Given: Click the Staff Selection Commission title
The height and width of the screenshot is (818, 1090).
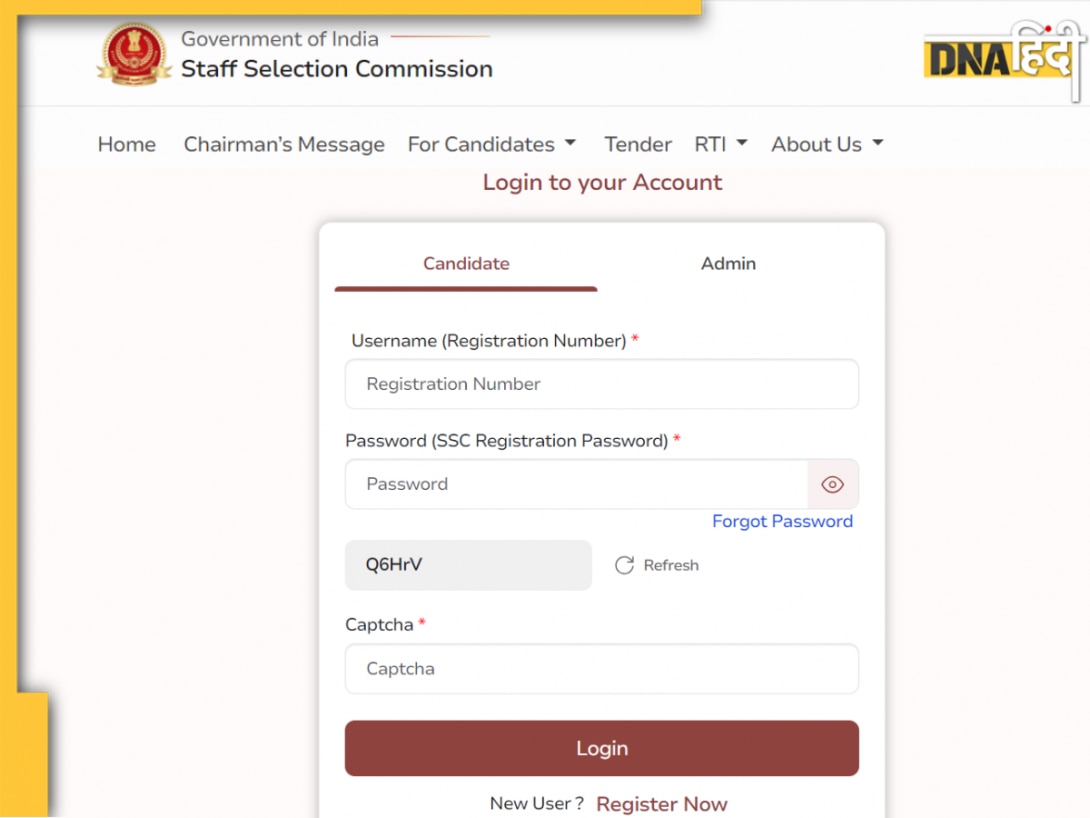Looking at the screenshot, I should coord(336,69).
